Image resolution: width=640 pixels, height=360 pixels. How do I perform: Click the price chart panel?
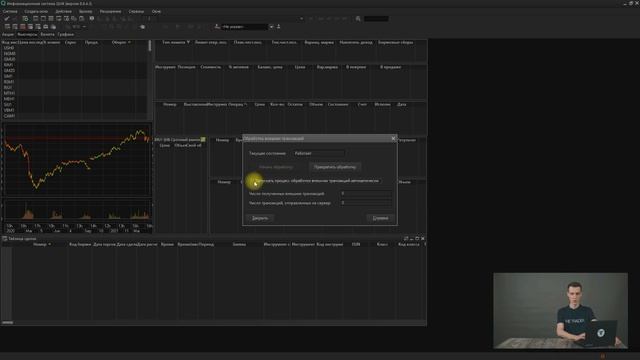(x=77, y=160)
